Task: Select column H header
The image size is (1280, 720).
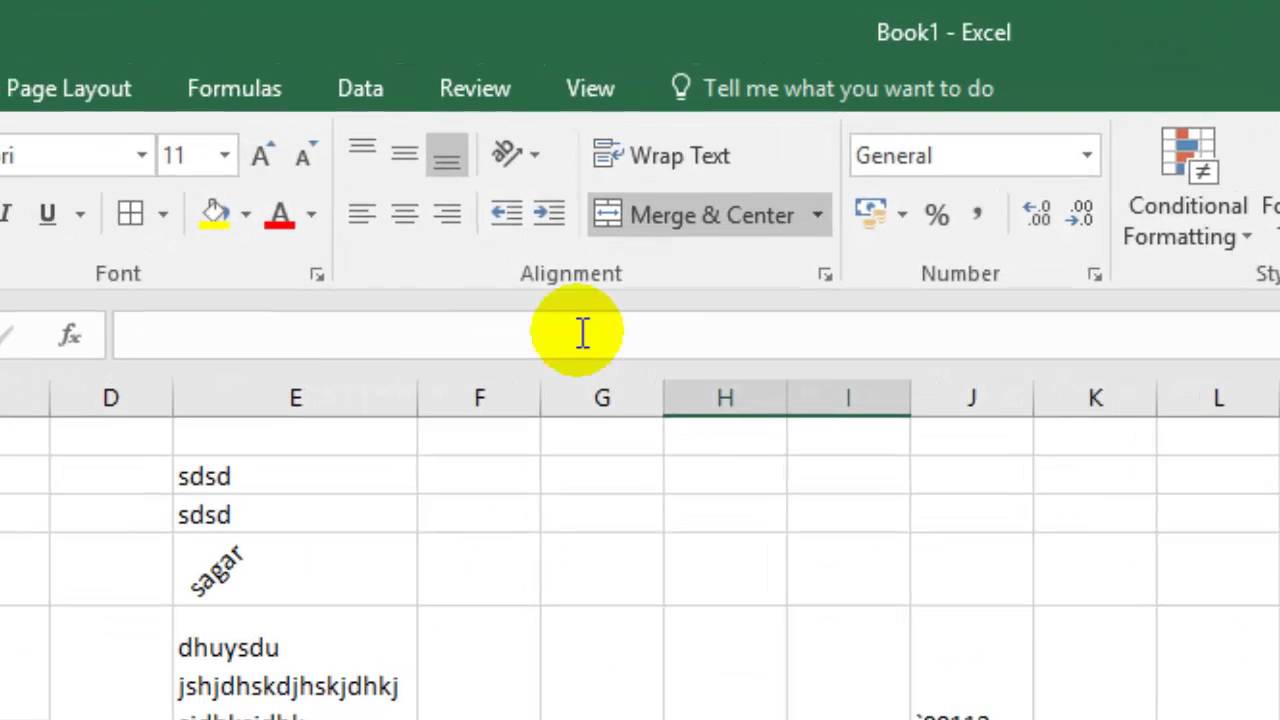Action: [725, 398]
